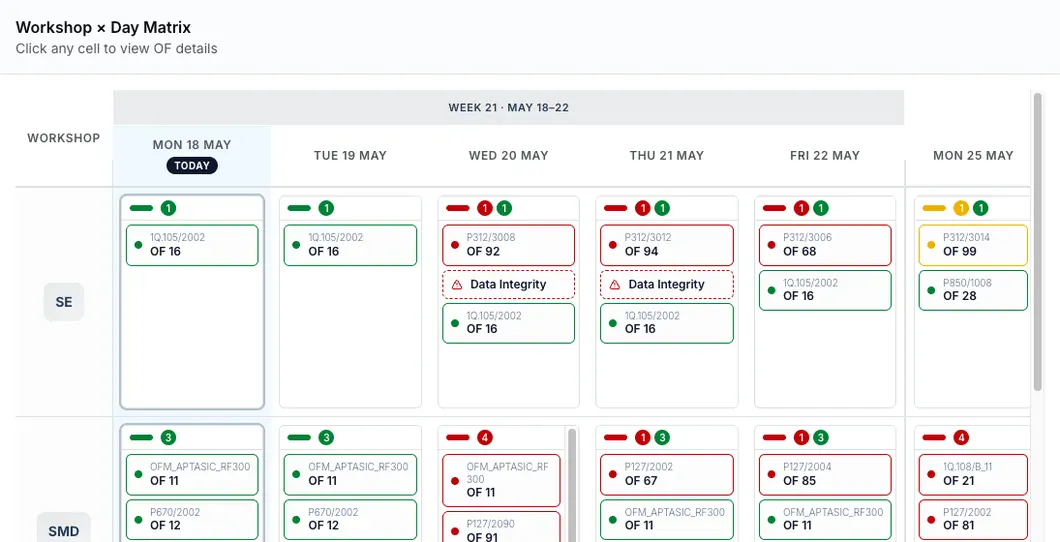Viewport: 1060px width, 542px height.
Task: Click the scrollbar inside SMD Wednesday cell
Action: [572, 484]
